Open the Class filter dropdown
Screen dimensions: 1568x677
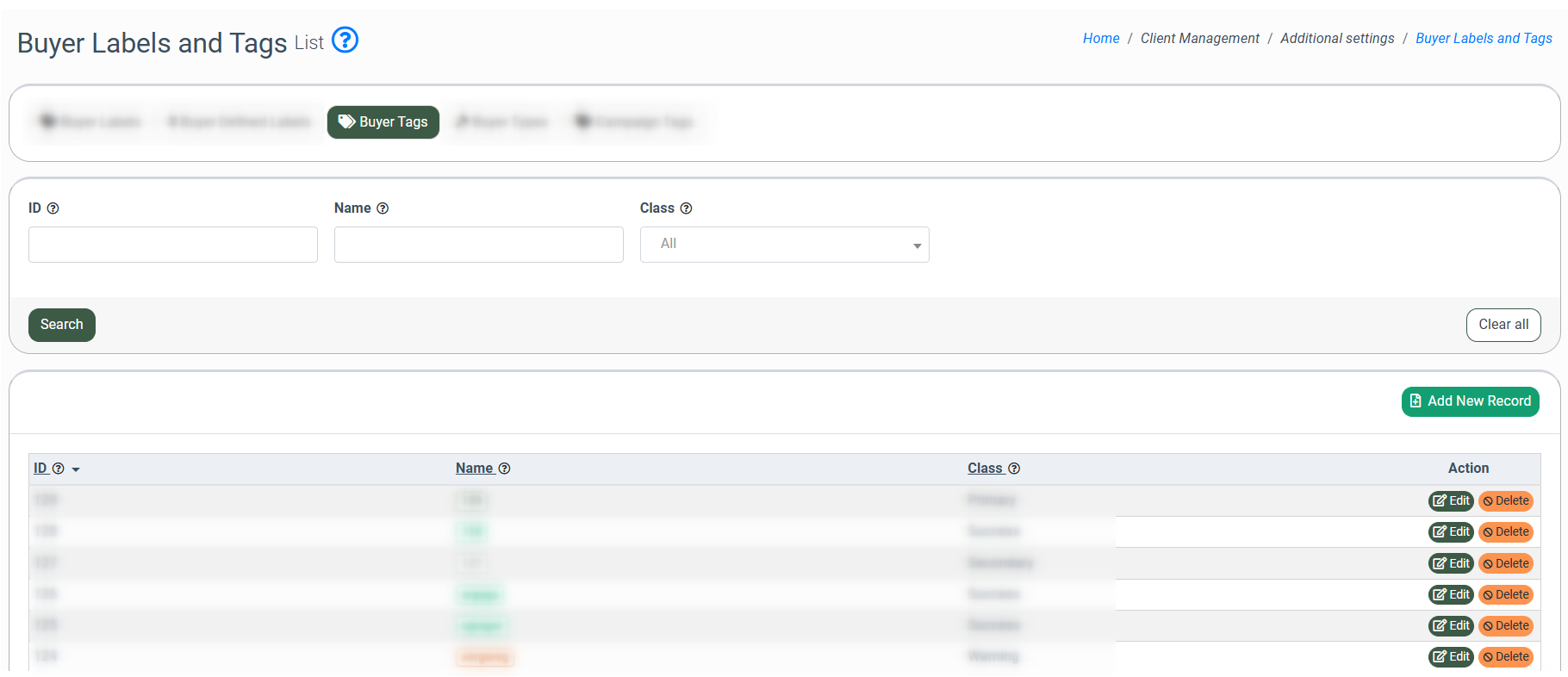point(784,245)
